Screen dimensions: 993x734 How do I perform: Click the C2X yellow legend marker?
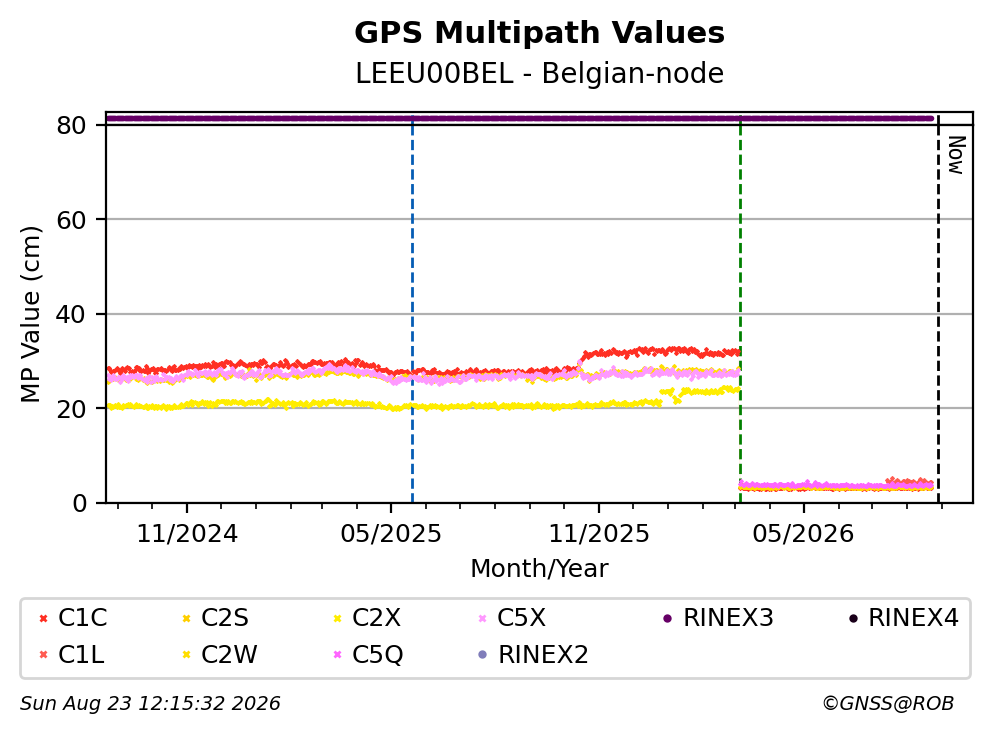click(x=338, y=619)
